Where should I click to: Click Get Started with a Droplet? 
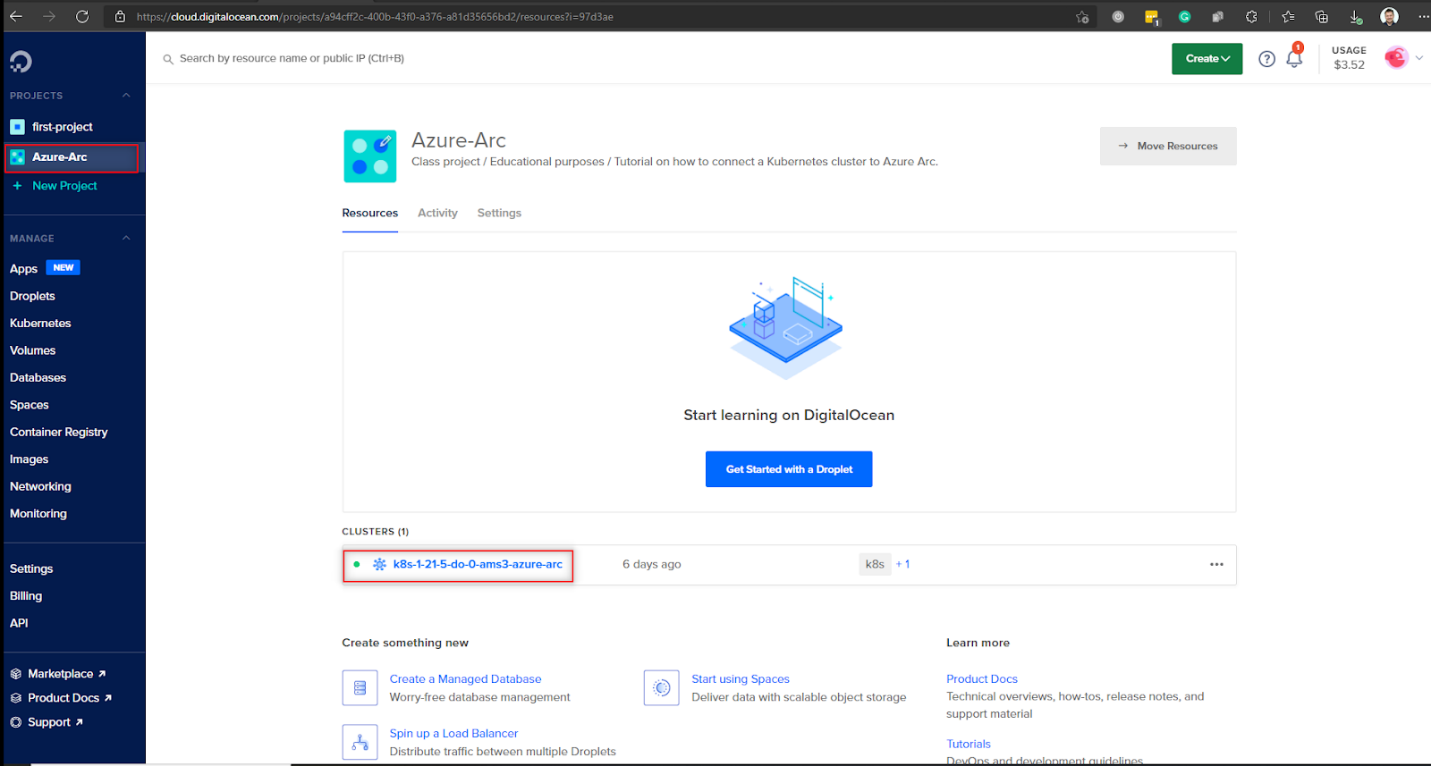point(789,469)
